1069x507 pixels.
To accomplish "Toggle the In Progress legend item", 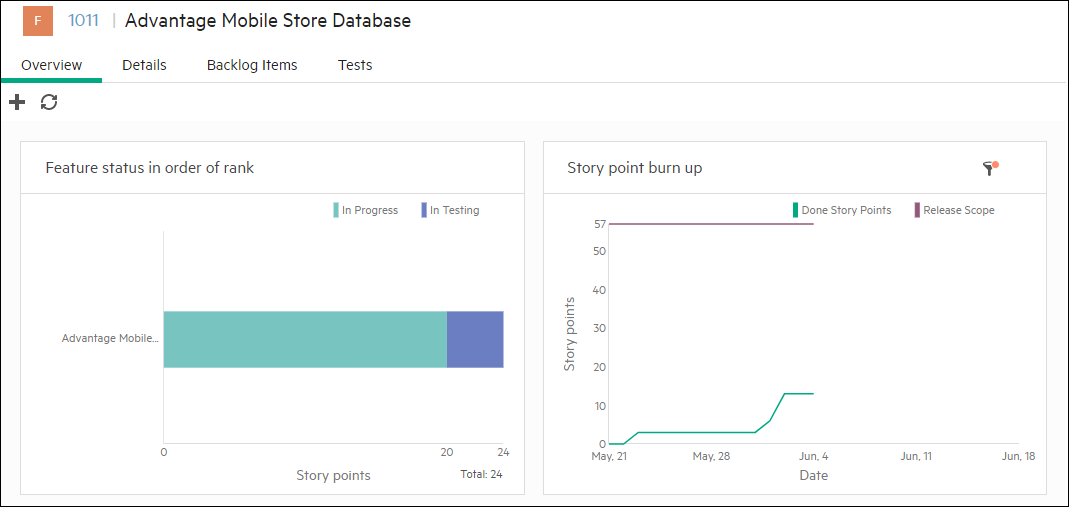I will 368,210.
